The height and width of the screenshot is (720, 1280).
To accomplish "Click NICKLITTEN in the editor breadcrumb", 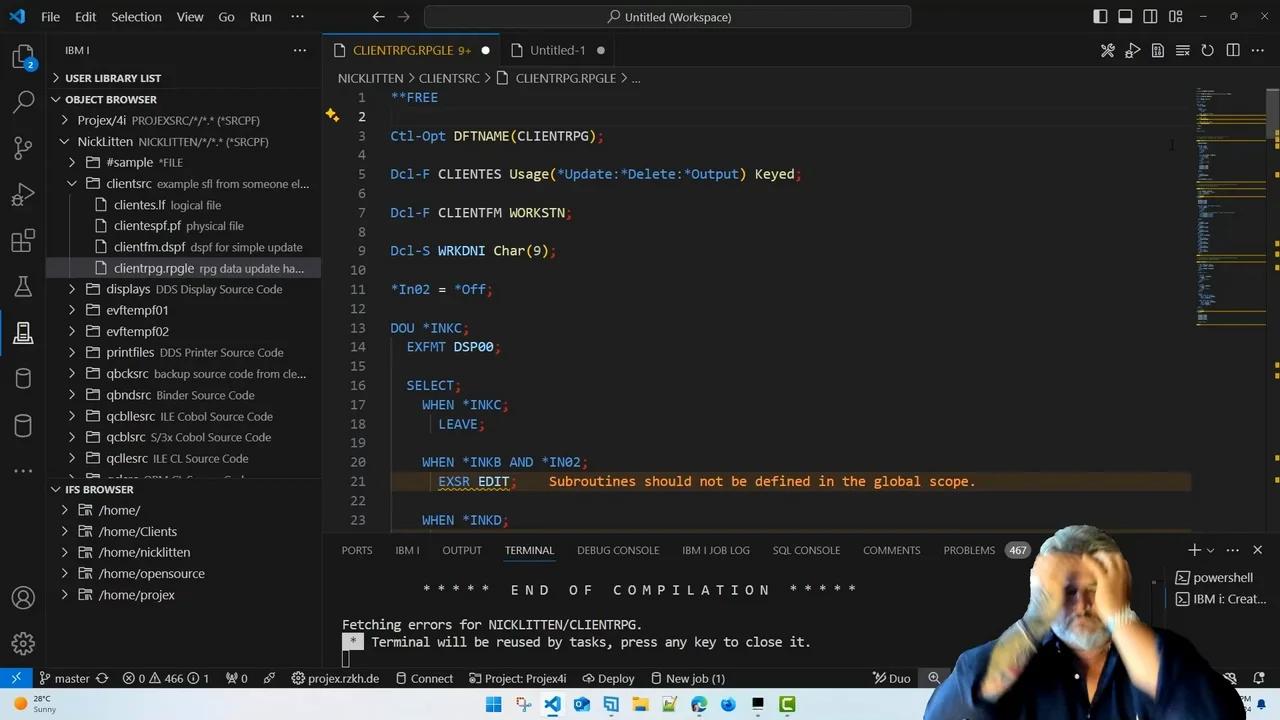I will pyautogui.click(x=370, y=78).
